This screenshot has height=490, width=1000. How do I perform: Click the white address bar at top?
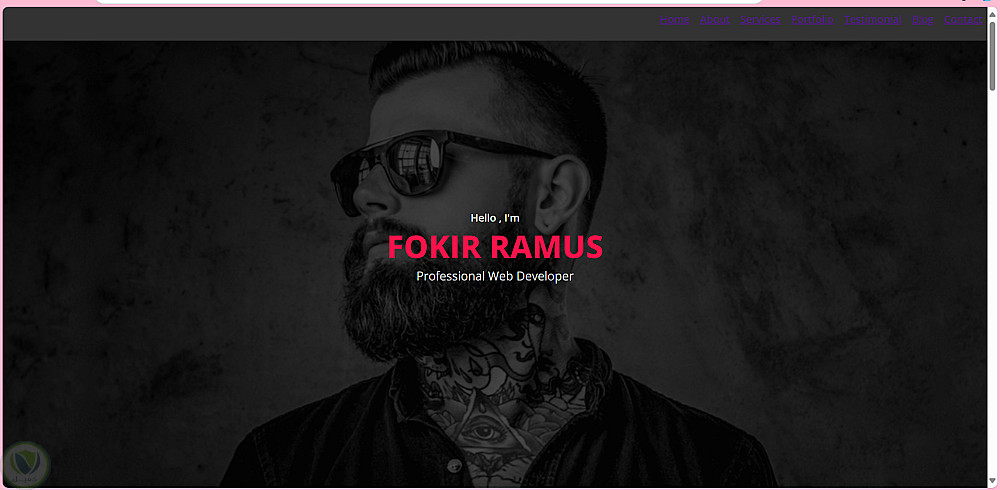coord(429,2)
